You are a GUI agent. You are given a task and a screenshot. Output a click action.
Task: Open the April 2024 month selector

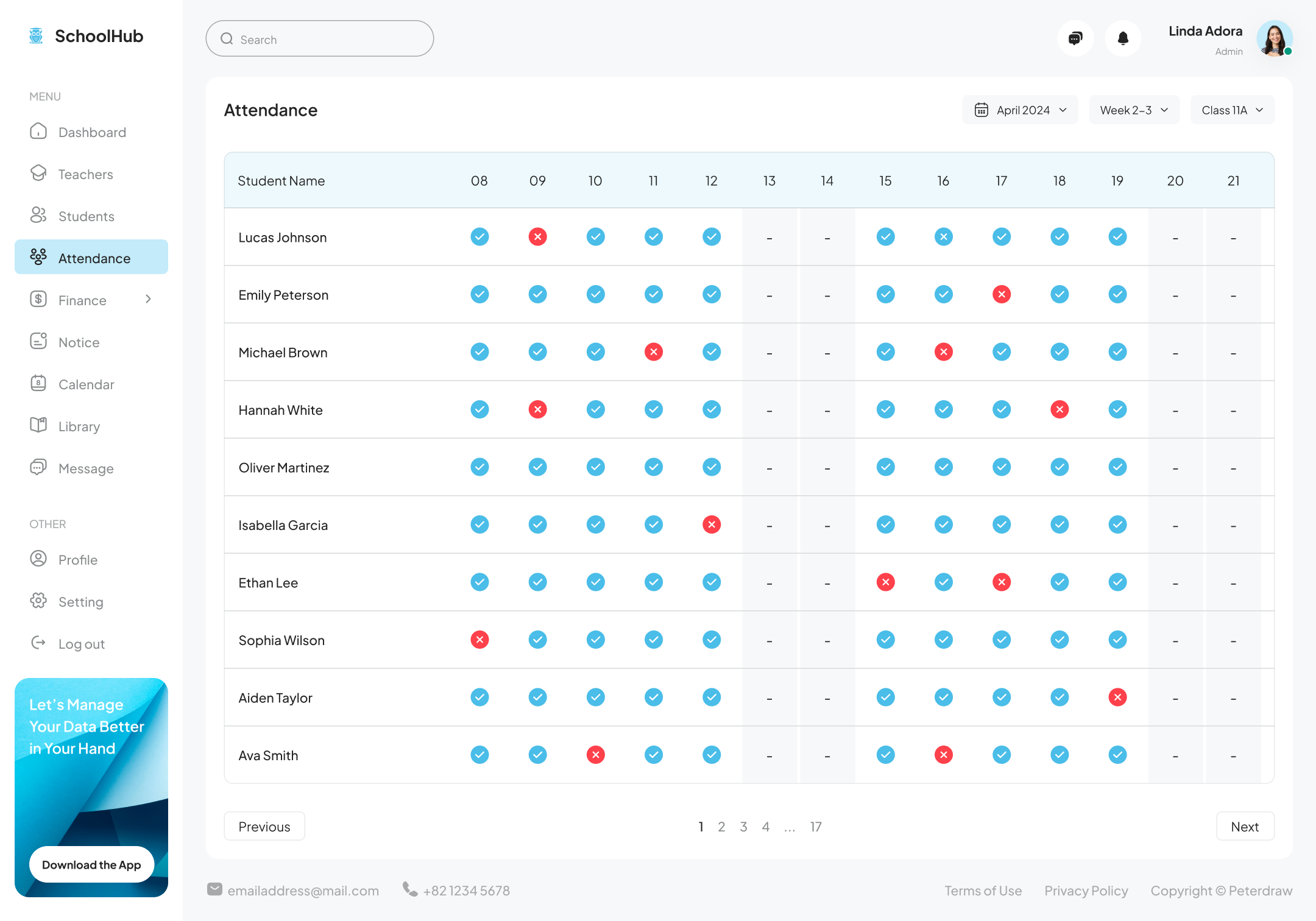(x=1019, y=110)
